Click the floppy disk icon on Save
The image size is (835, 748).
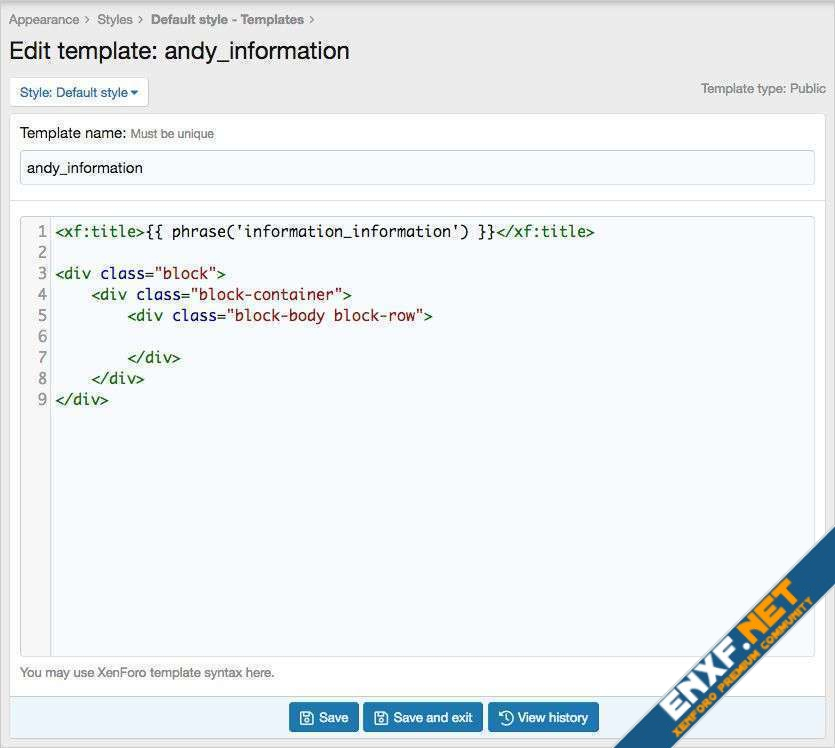(x=307, y=718)
